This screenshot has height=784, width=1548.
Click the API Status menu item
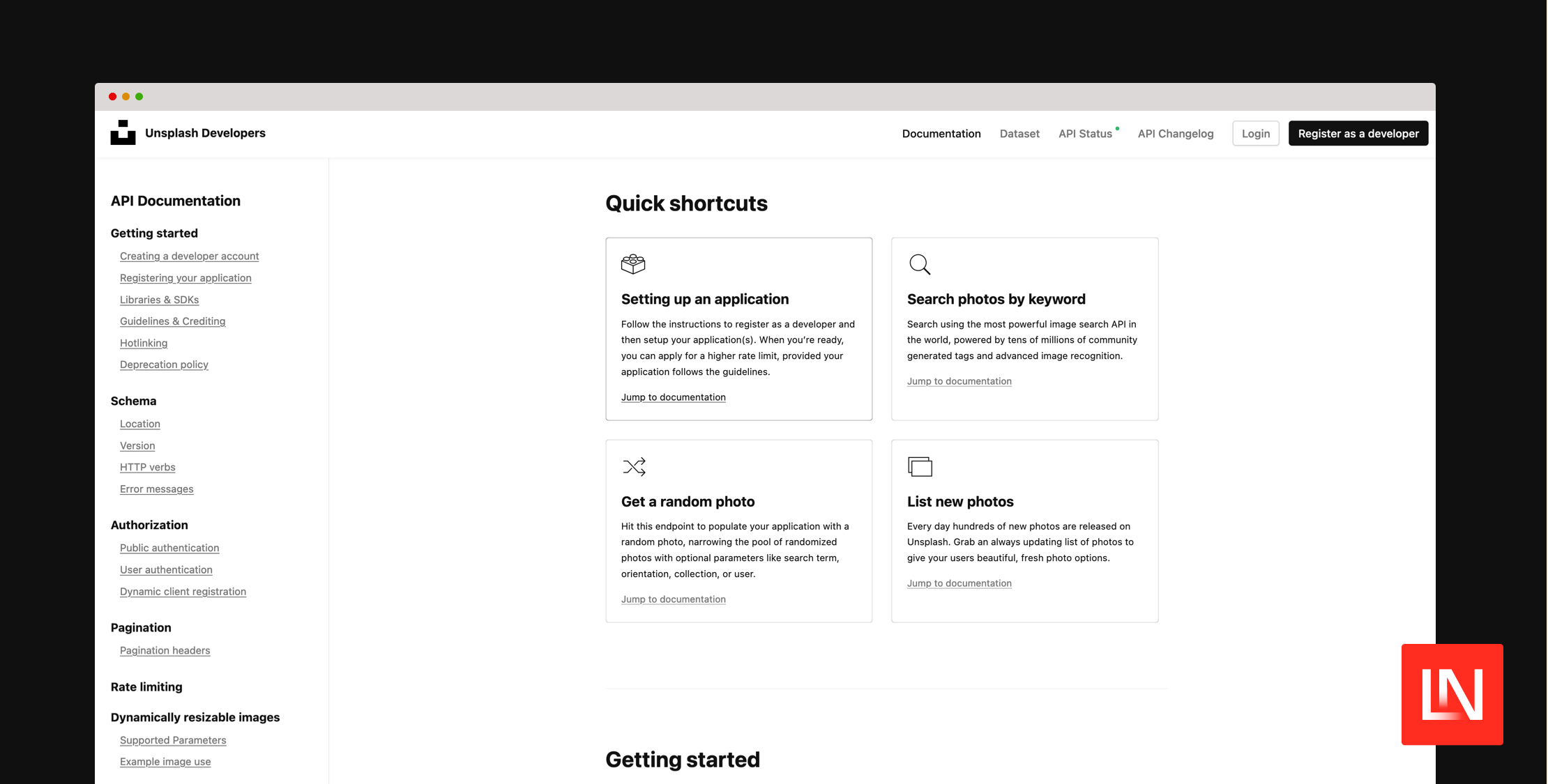coord(1087,132)
